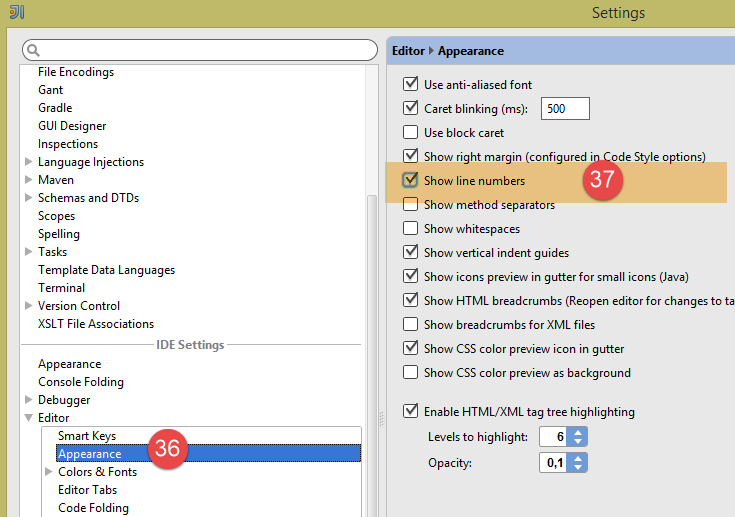The image size is (735, 517).
Task: Collapse the Editor tree node
Action: (29, 418)
